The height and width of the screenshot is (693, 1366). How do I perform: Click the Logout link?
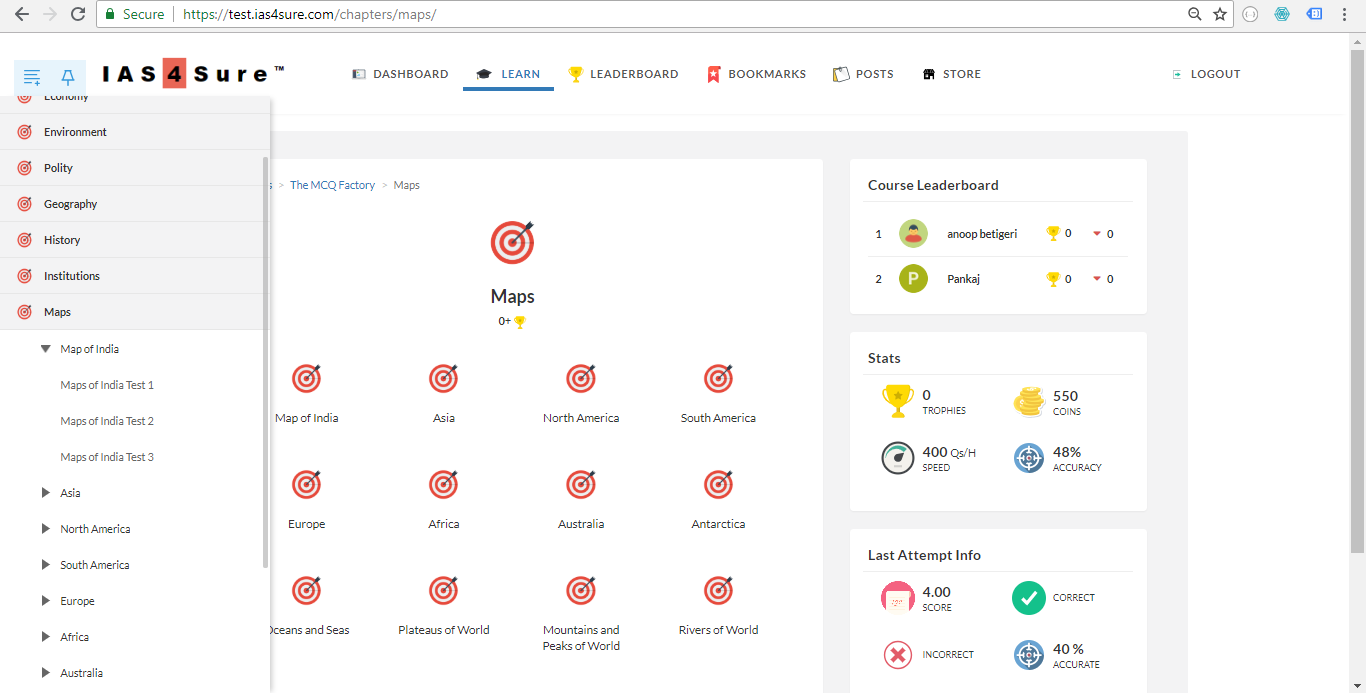pyautogui.click(x=1206, y=74)
